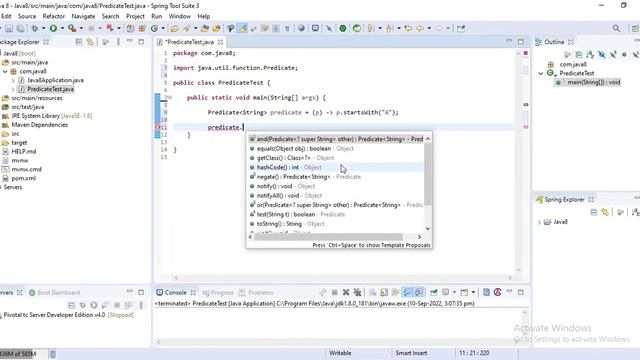Open the Project menu
640x360 pixels.
click(135, 16)
